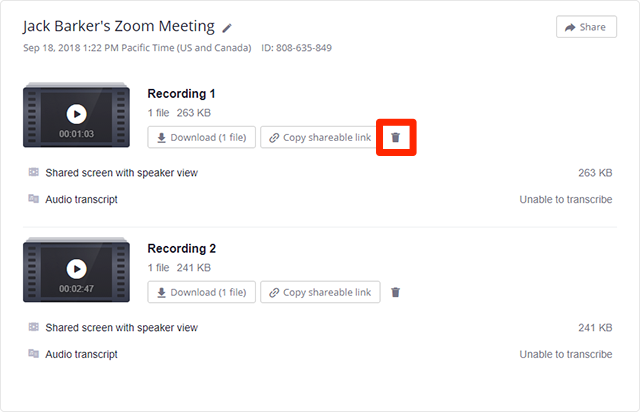Screen dimensions: 640x412
Task: Play Recording 2 video thumbnail
Action: [x=76, y=269]
